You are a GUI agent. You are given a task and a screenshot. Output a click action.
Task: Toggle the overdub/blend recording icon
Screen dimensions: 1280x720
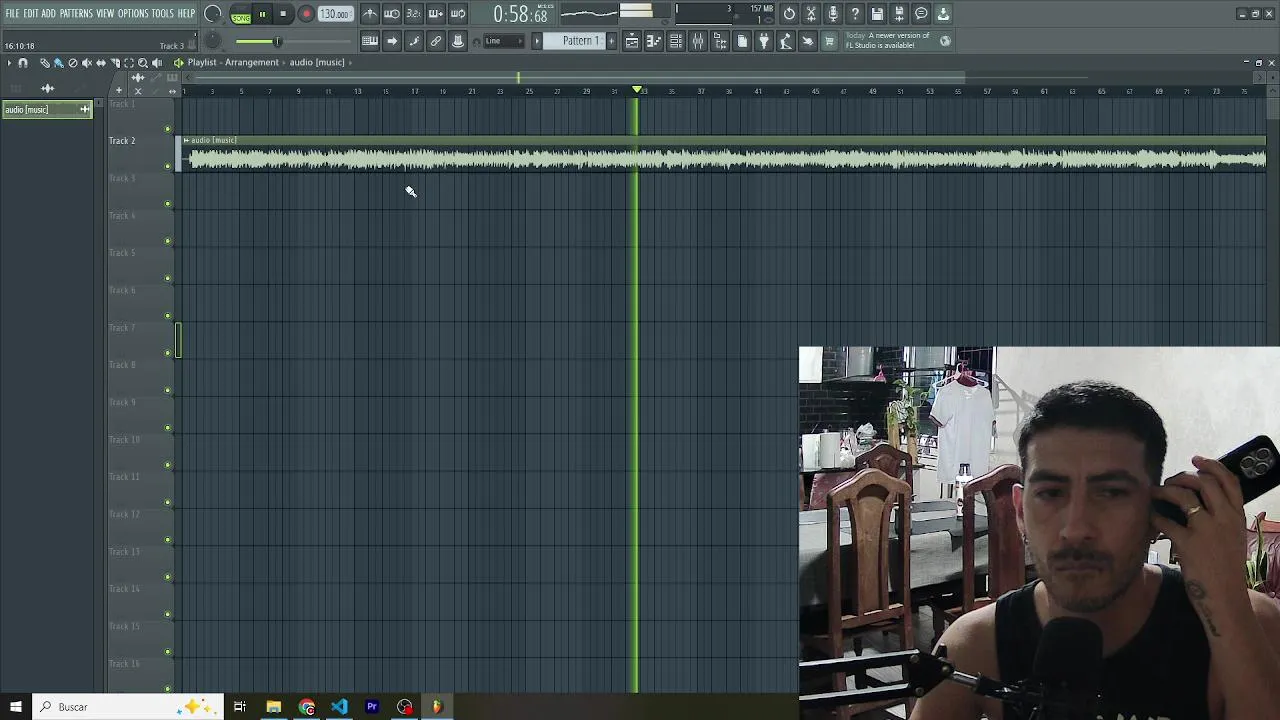pyautogui.click(x=436, y=14)
